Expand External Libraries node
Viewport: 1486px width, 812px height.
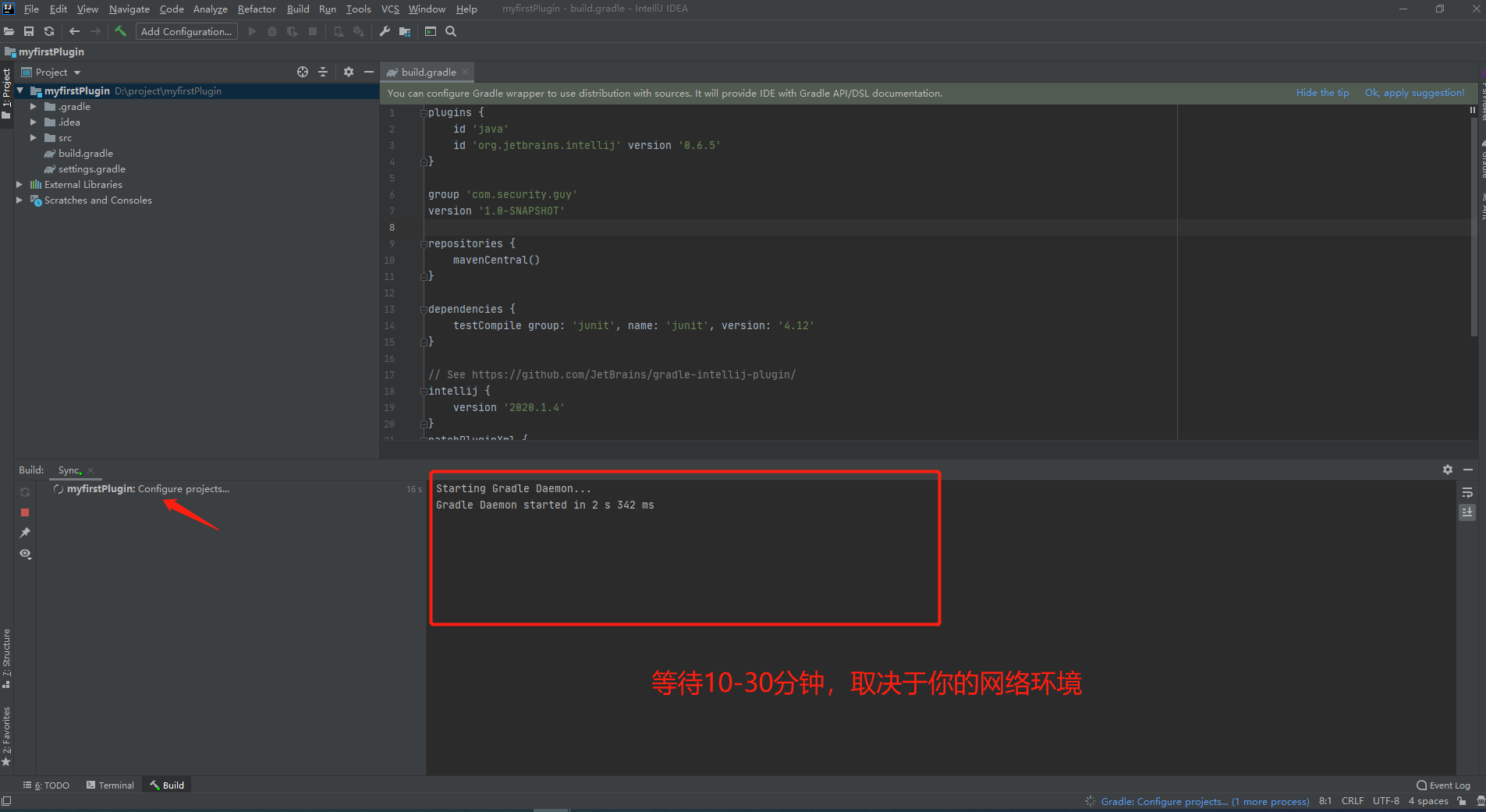20,185
